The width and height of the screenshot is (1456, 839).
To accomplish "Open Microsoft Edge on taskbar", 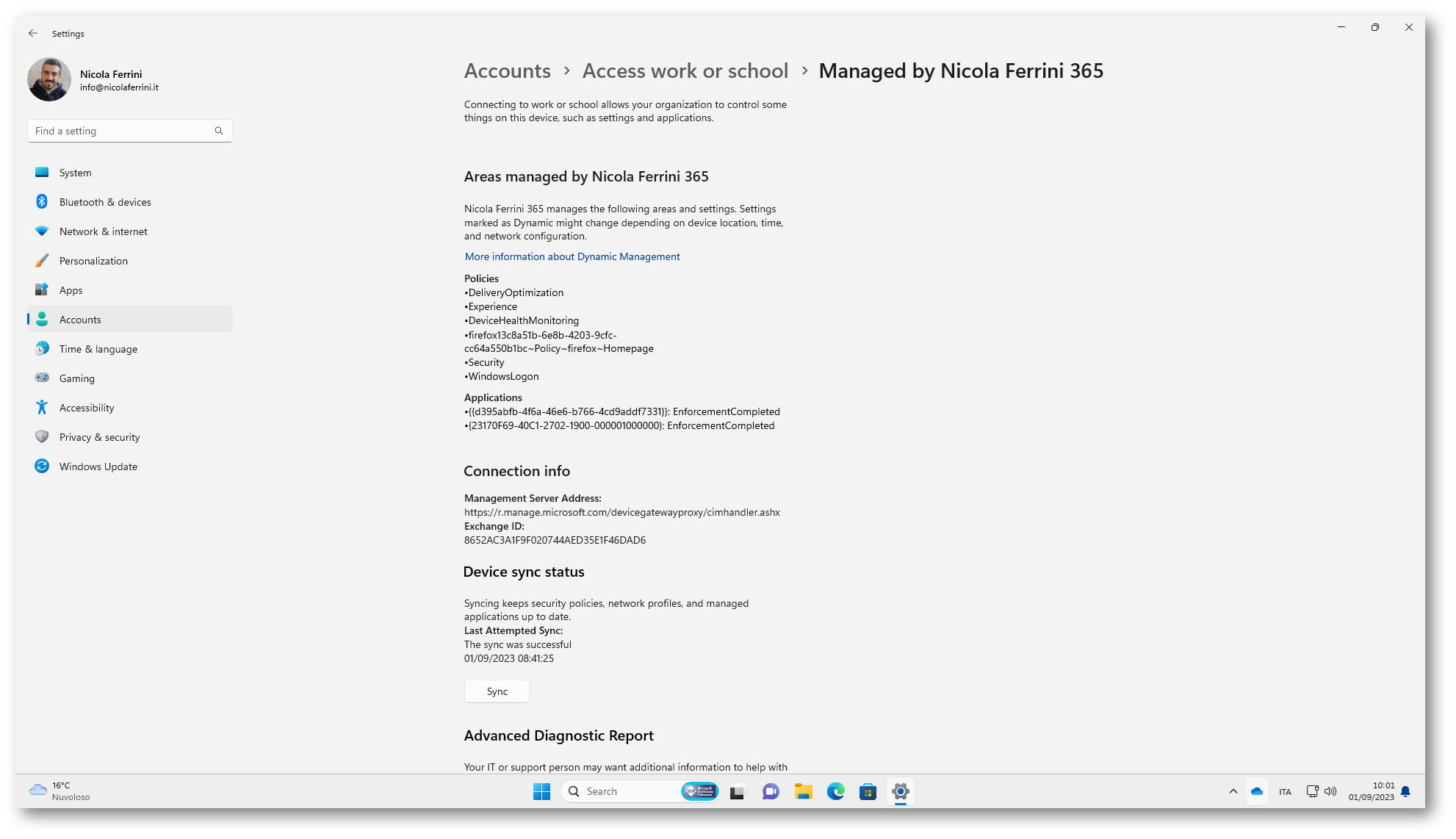I will [835, 791].
